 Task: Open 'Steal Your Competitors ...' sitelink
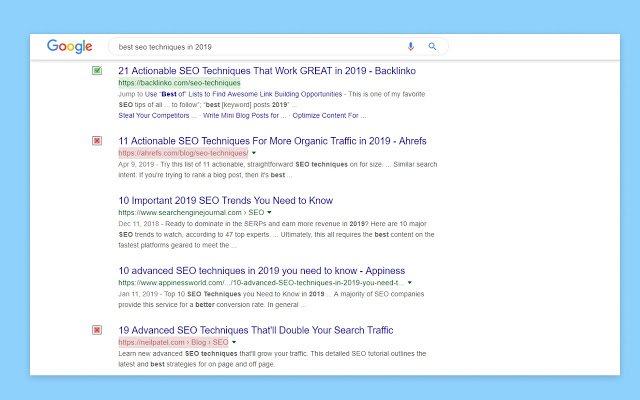(x=158, y=116)
